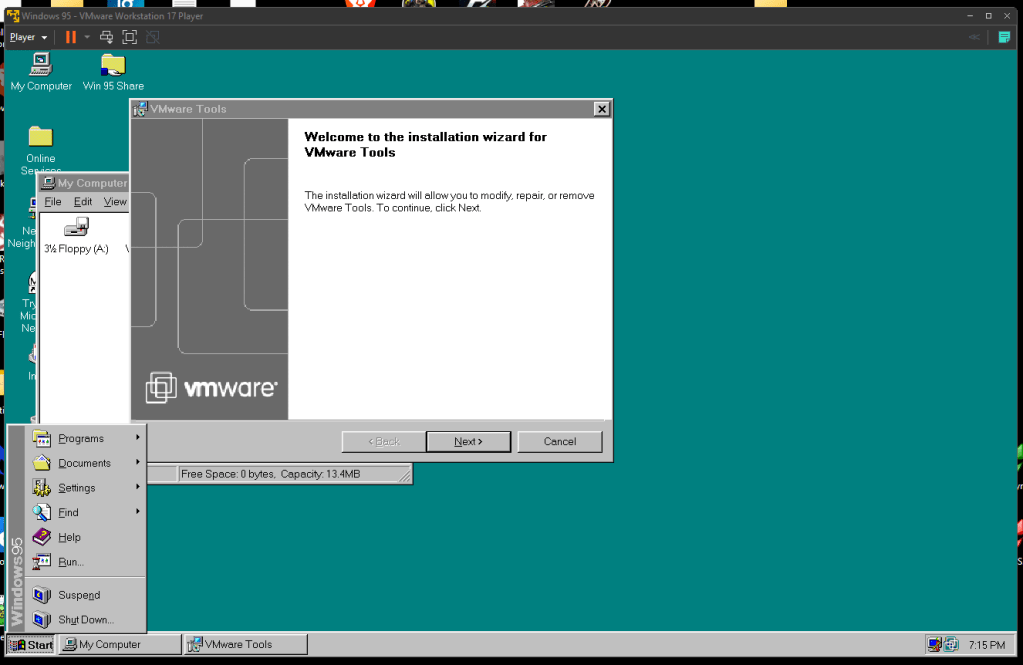Open the Player dropdown menu
The image size is (1023, 665).
coord(28,37)
